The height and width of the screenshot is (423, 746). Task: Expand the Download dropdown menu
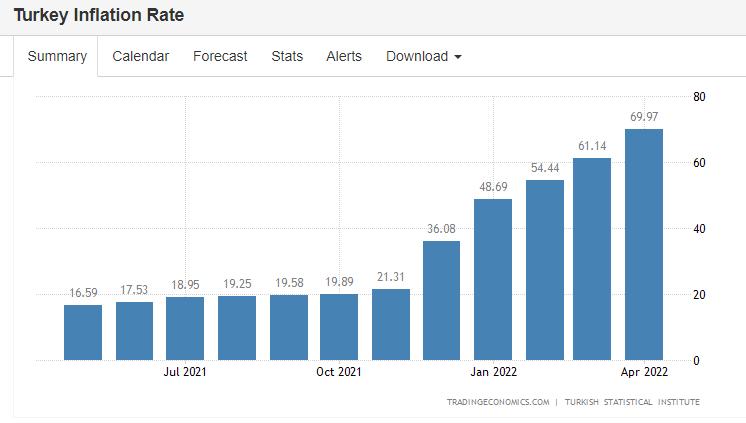click(x=424, y=56)
